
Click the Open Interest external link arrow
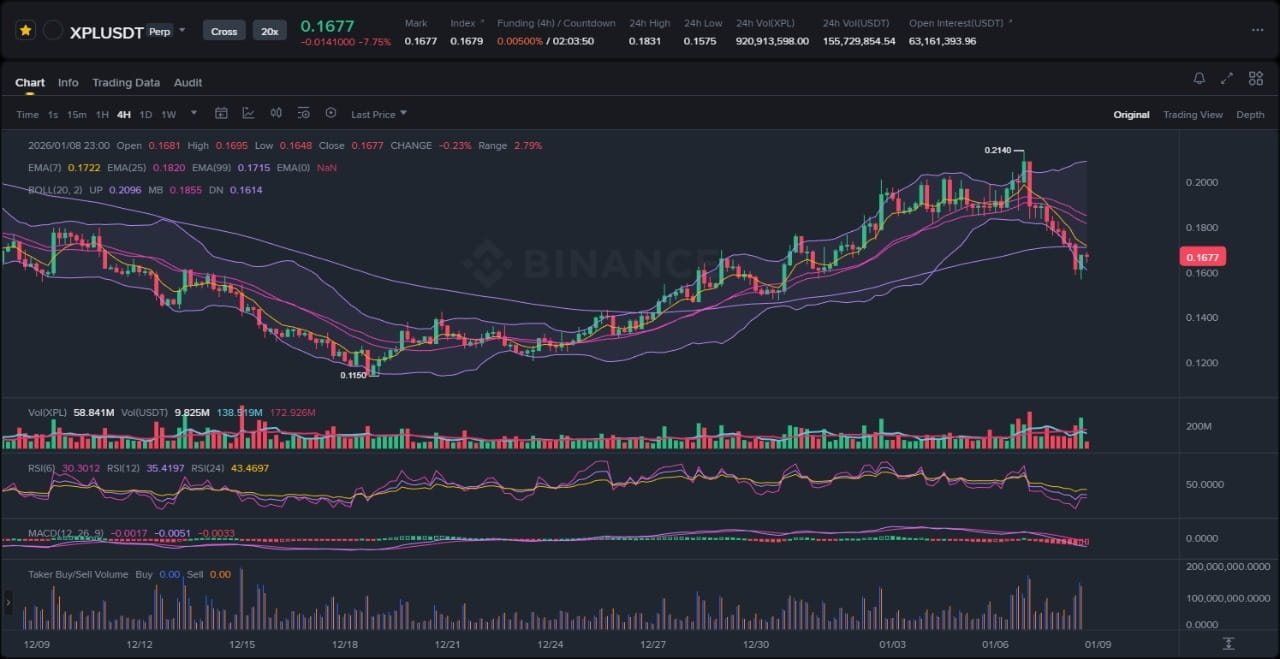click(1009, 22)
